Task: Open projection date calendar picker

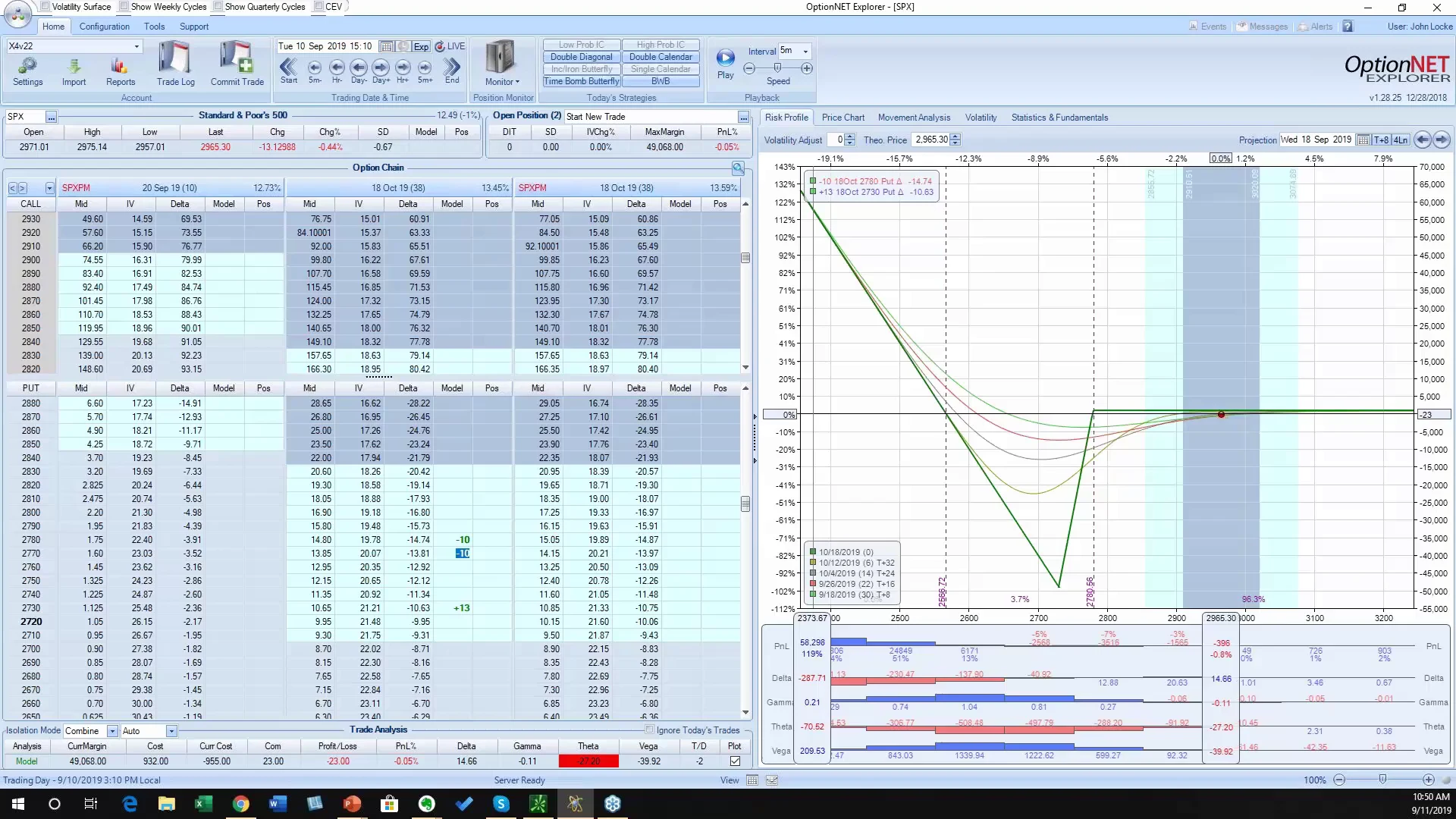Action: [1363, 140]
